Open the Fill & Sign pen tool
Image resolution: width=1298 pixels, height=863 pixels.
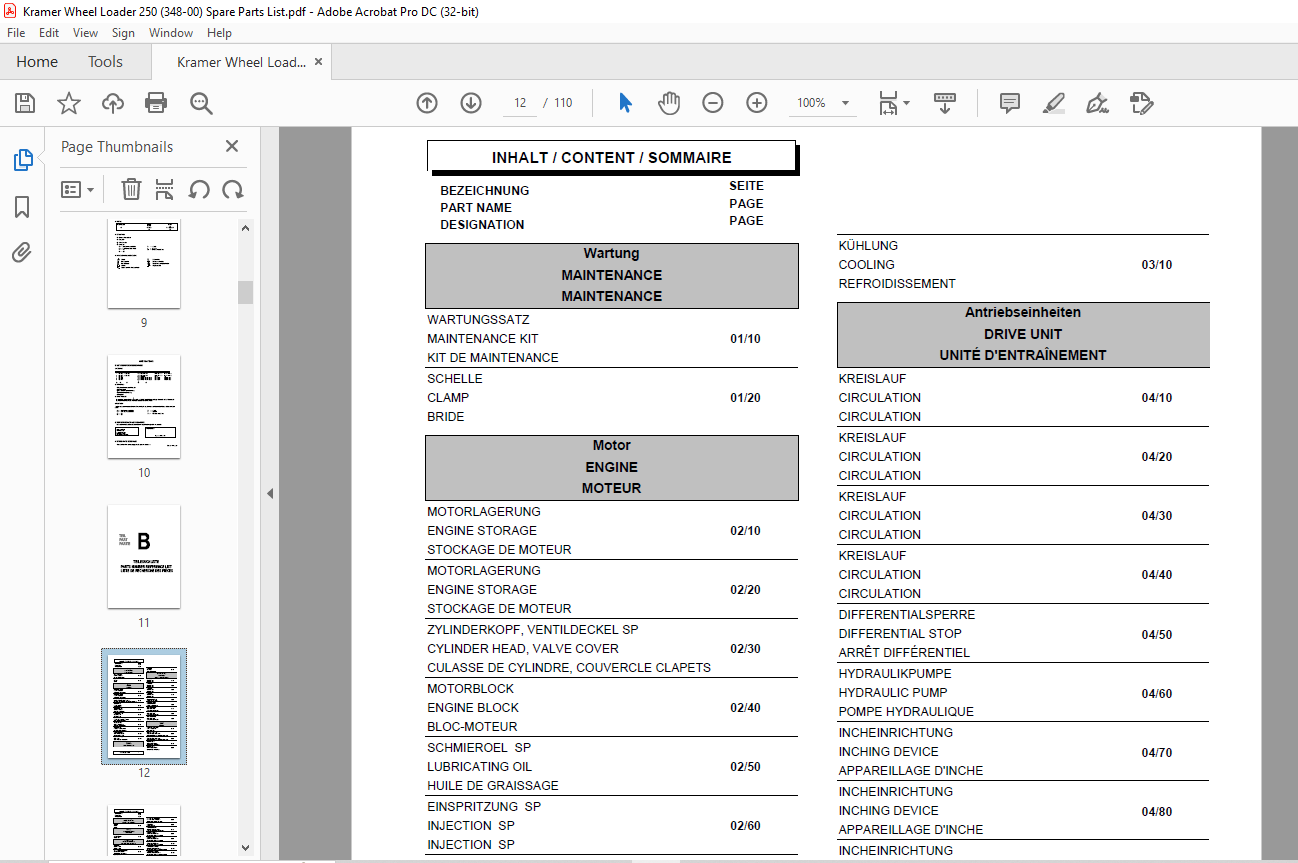[x=1098, y=103]
